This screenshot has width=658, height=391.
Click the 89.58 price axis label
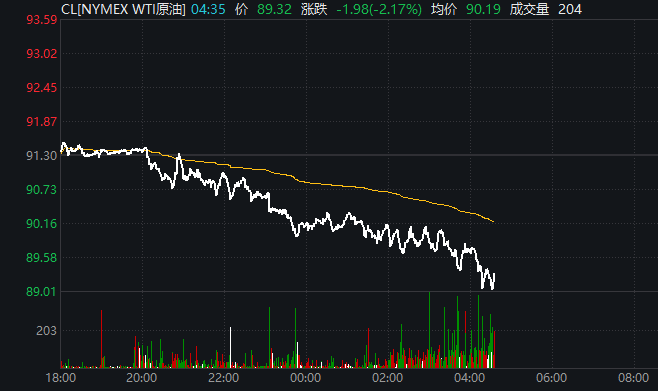click(42, 258)
